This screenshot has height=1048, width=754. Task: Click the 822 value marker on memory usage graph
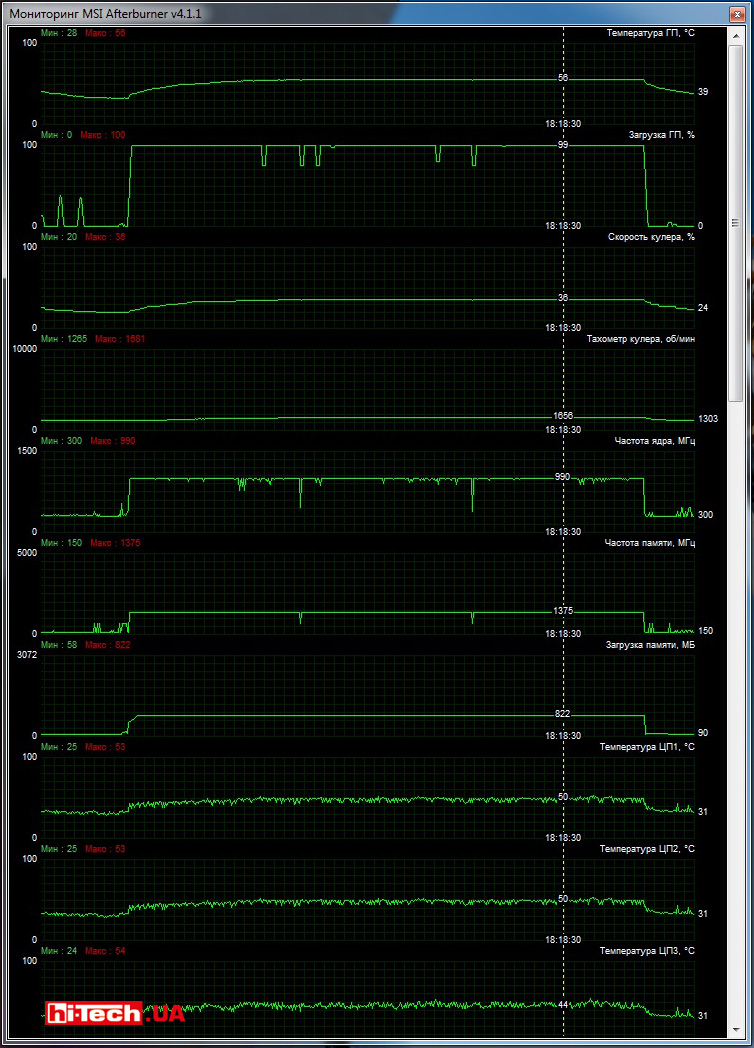click(x=563, y=714)
